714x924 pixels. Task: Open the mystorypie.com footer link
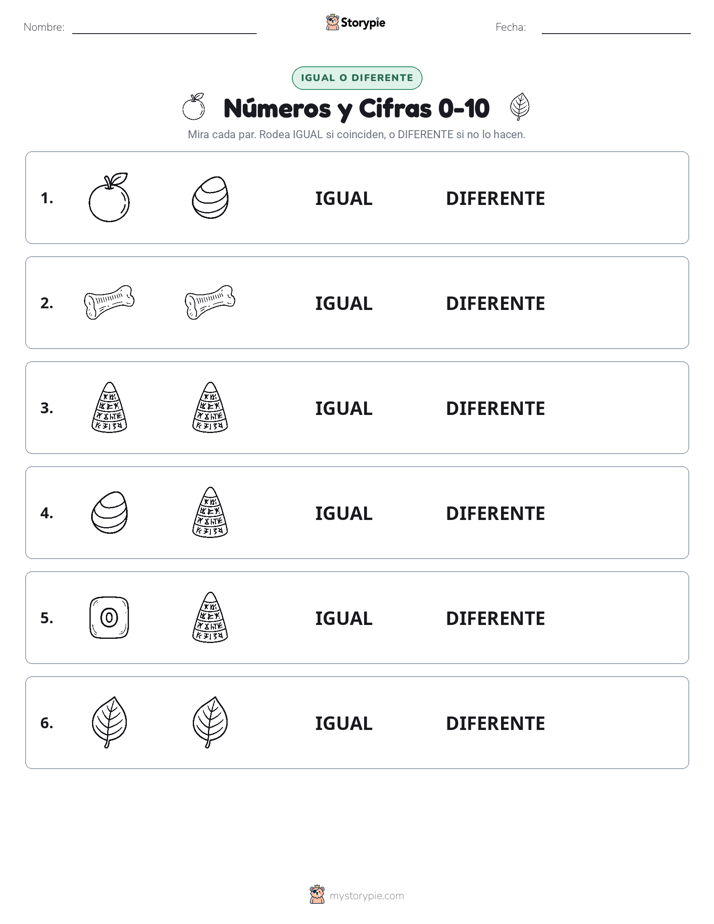pos(366,896)
